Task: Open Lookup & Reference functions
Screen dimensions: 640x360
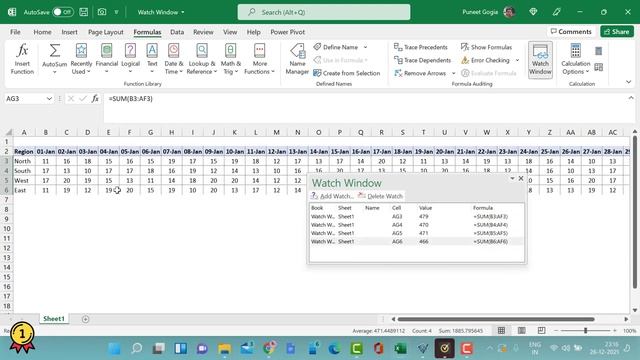Action: pos(202,59)
